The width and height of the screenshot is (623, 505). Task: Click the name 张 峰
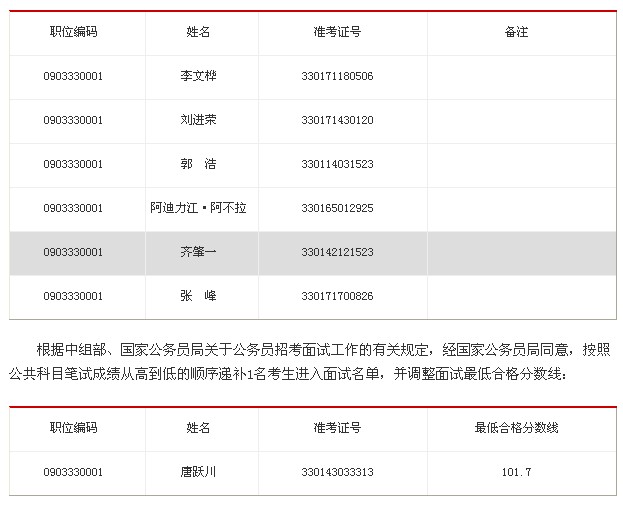tap(198, 296)
